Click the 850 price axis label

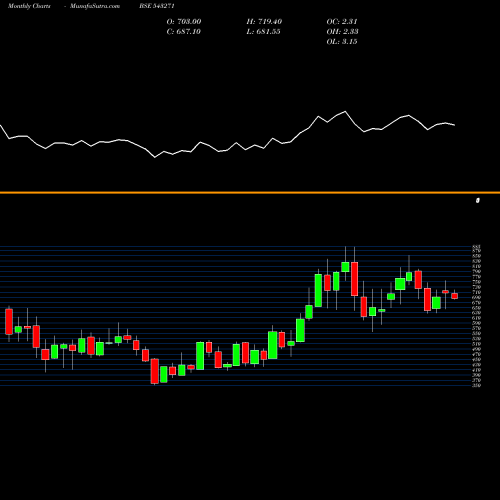pyautogui.click(x=477, y=256)
